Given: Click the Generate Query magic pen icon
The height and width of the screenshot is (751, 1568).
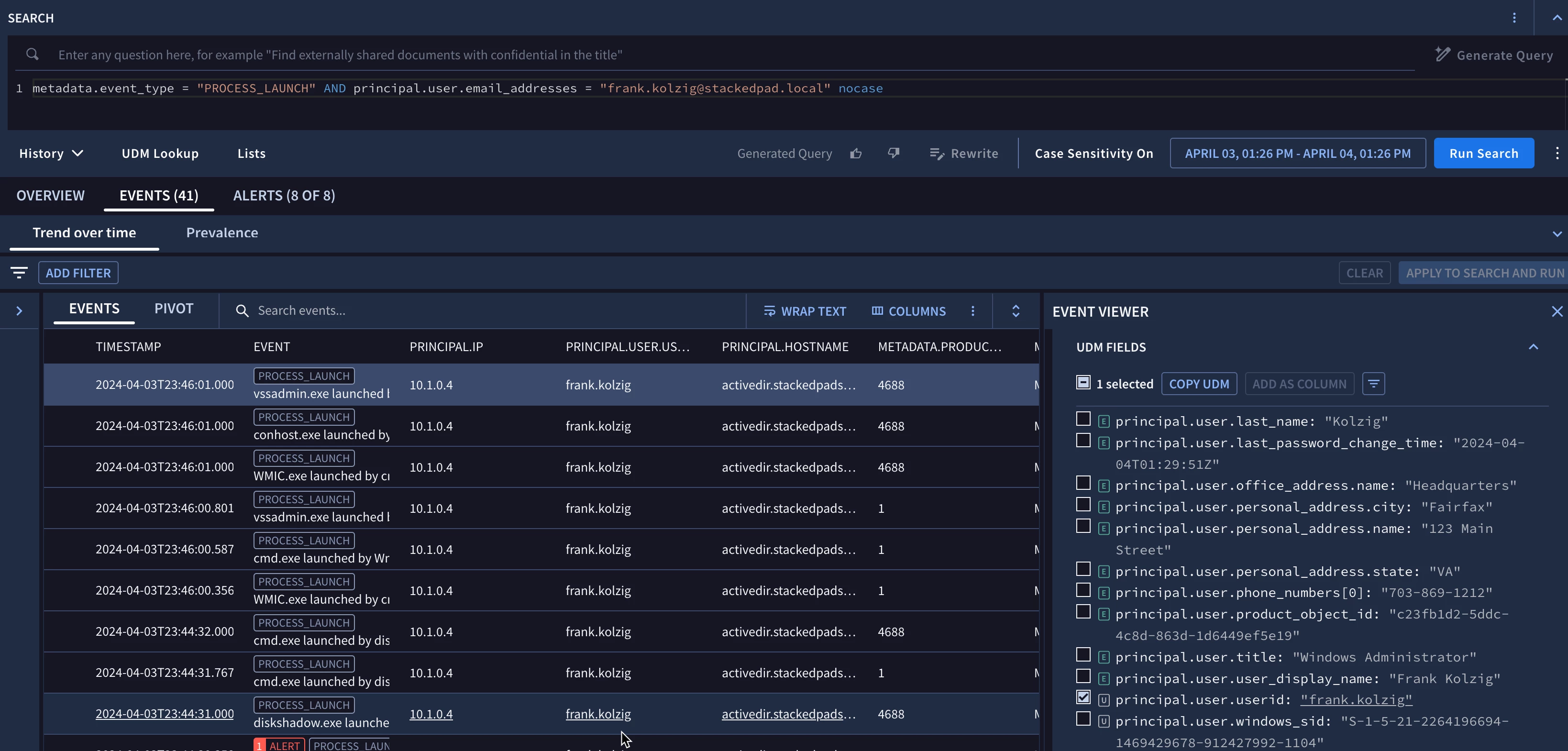Looking at the screenshot, I should (1442, 55).
